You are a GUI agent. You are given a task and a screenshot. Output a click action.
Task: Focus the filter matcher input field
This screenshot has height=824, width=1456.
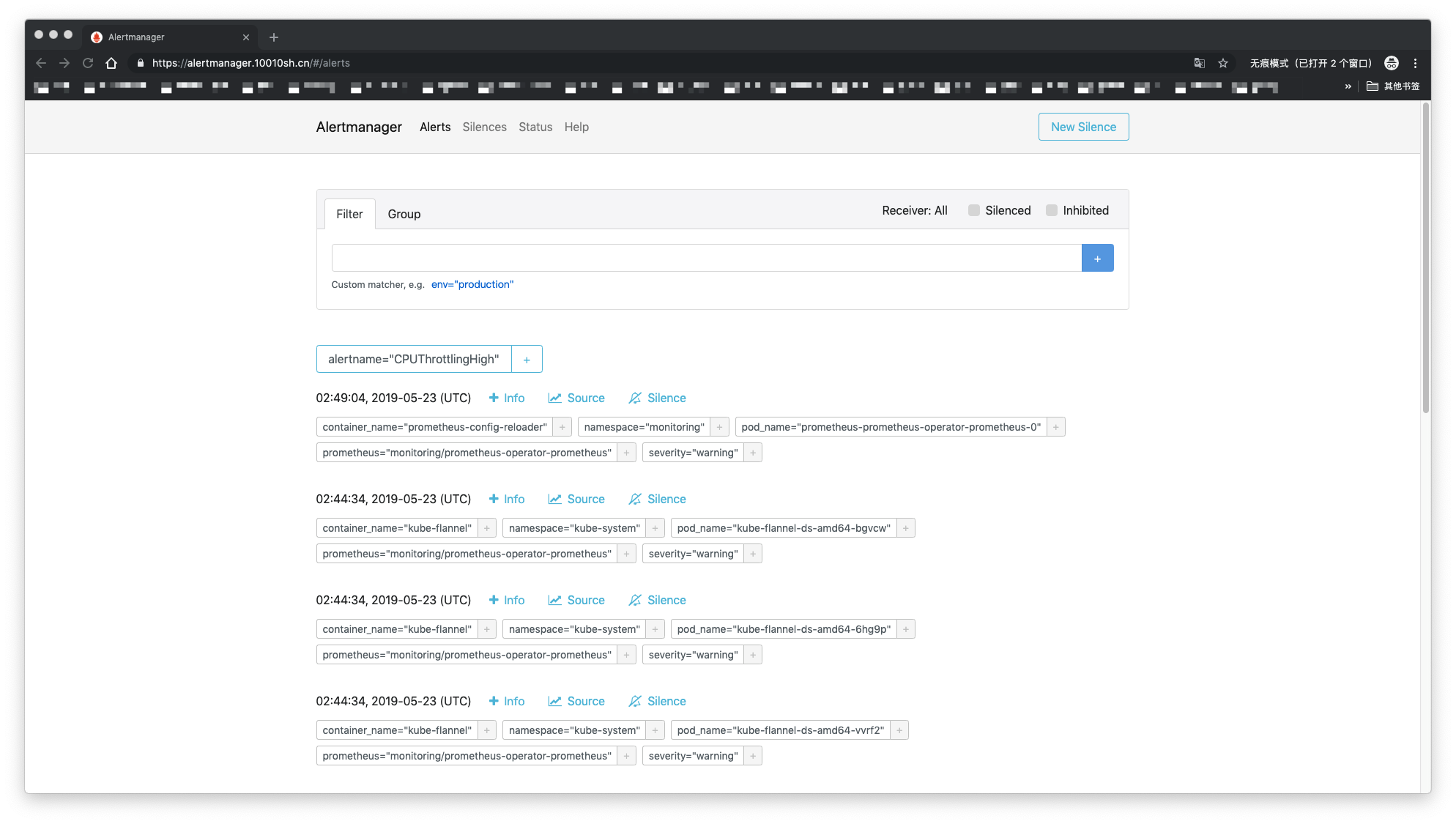(x=706, y=258)
